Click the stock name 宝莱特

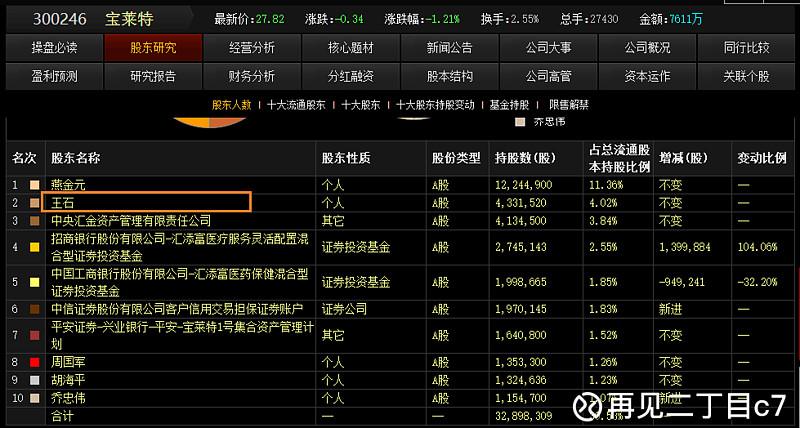click(129, 19)
